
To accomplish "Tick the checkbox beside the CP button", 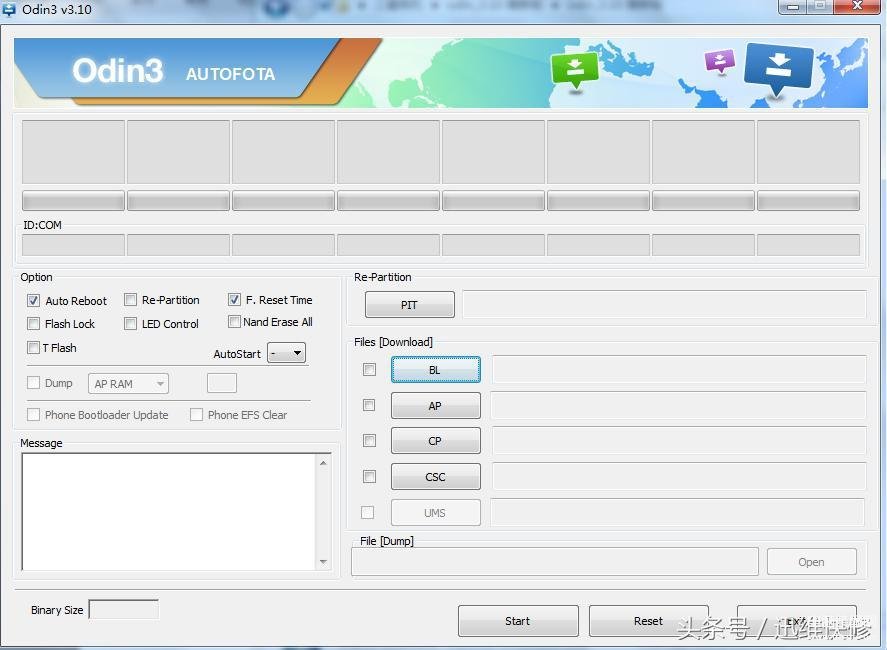I will [369, 440].
